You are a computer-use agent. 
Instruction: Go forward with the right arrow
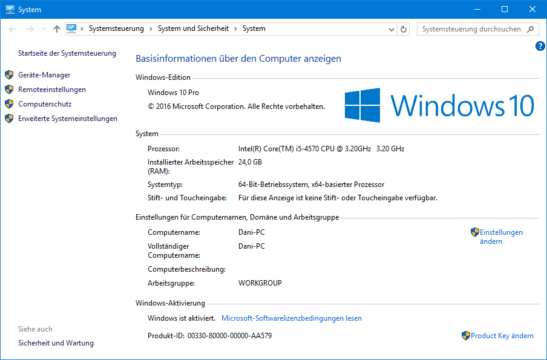[30, 29]
